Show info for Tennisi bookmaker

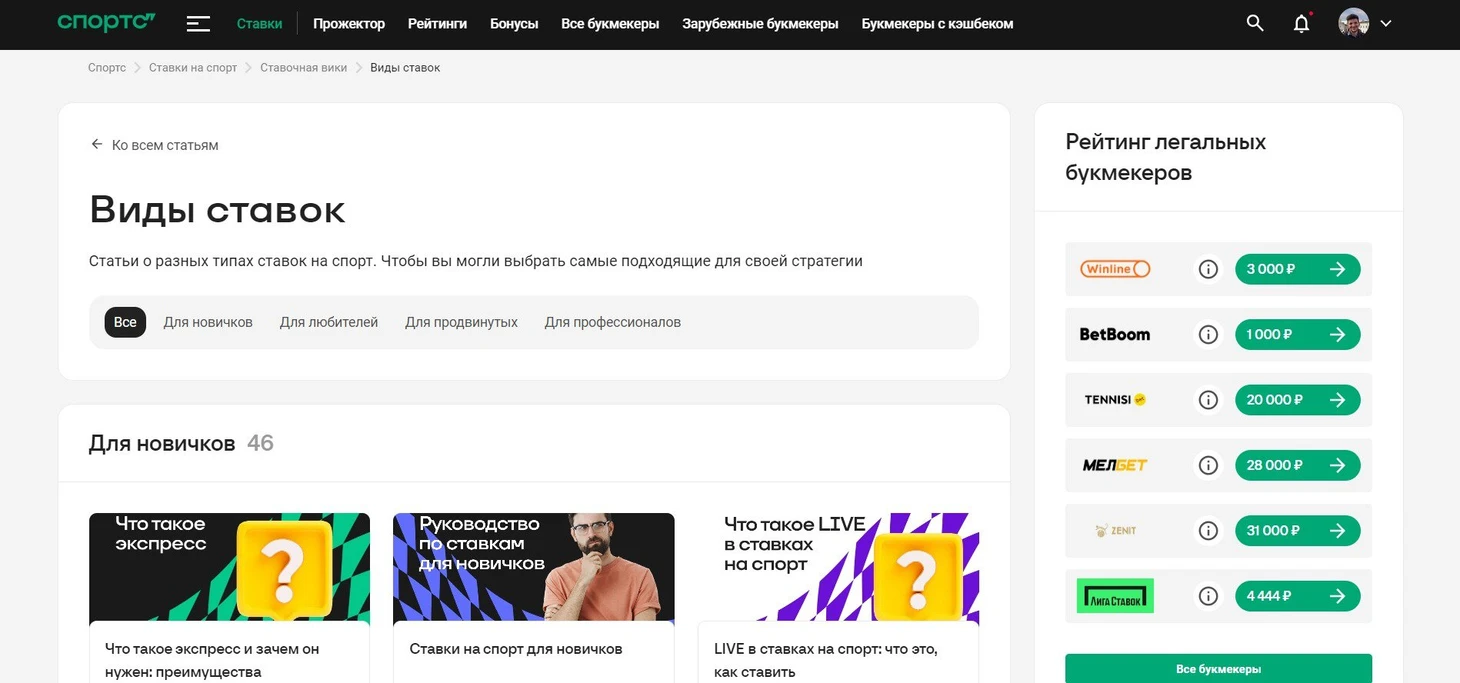tap(1208, 400)
